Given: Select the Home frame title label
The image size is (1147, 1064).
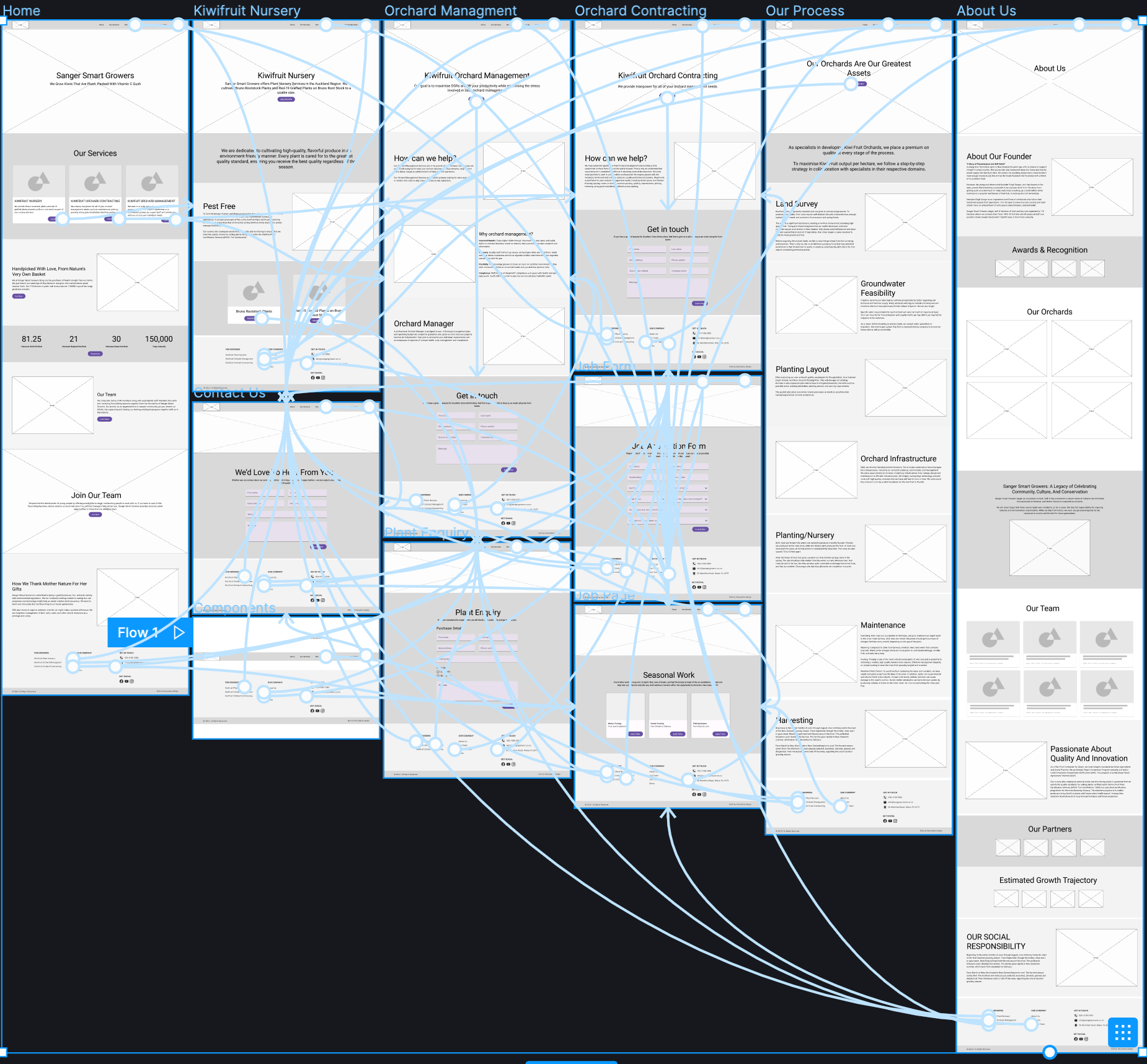Looking at the screenshot, I should coord(22,11).
